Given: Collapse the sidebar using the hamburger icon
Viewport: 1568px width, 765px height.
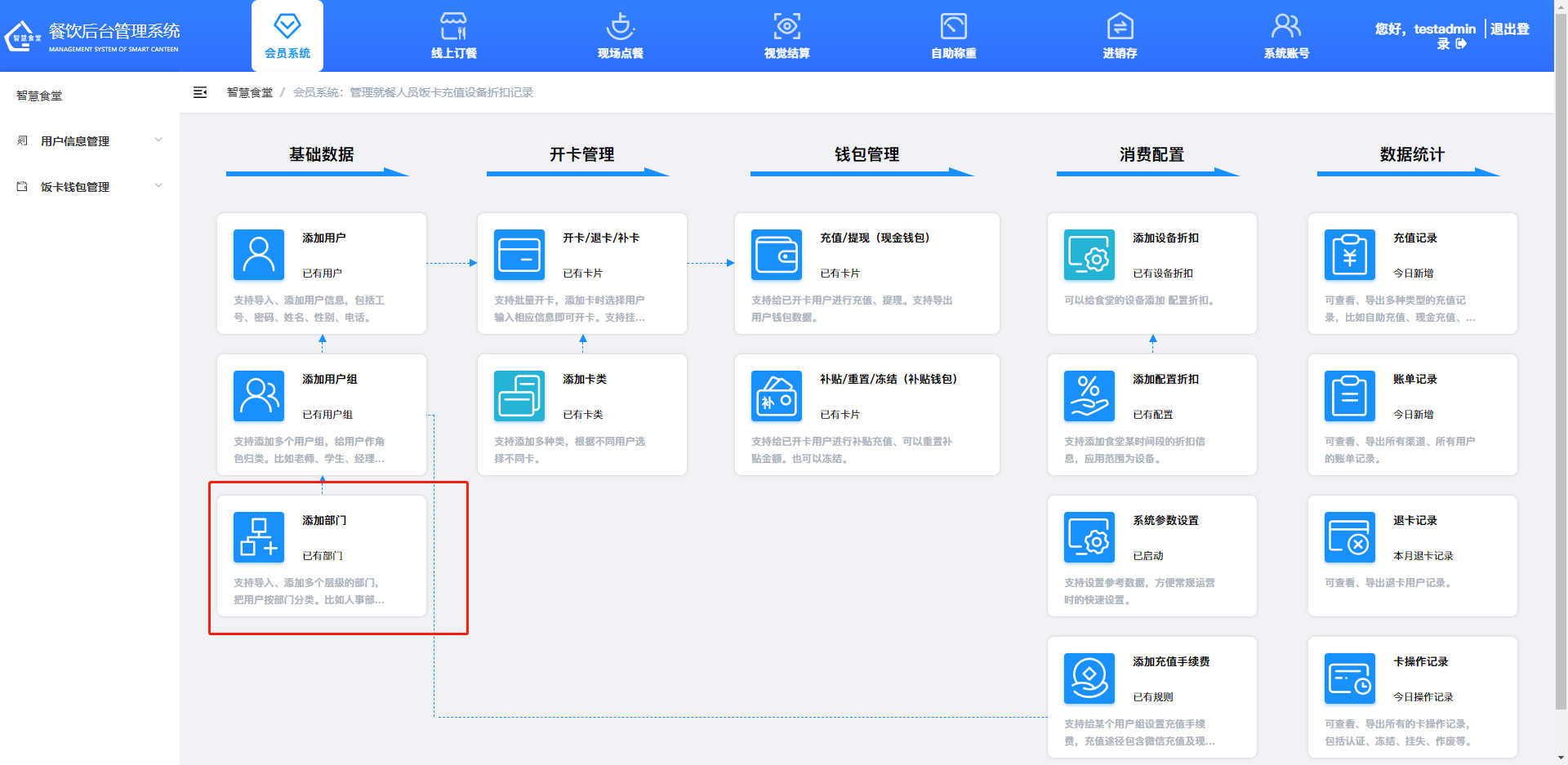Looking at the screenshot, I should pyautogui.click(x=200, y=92).
